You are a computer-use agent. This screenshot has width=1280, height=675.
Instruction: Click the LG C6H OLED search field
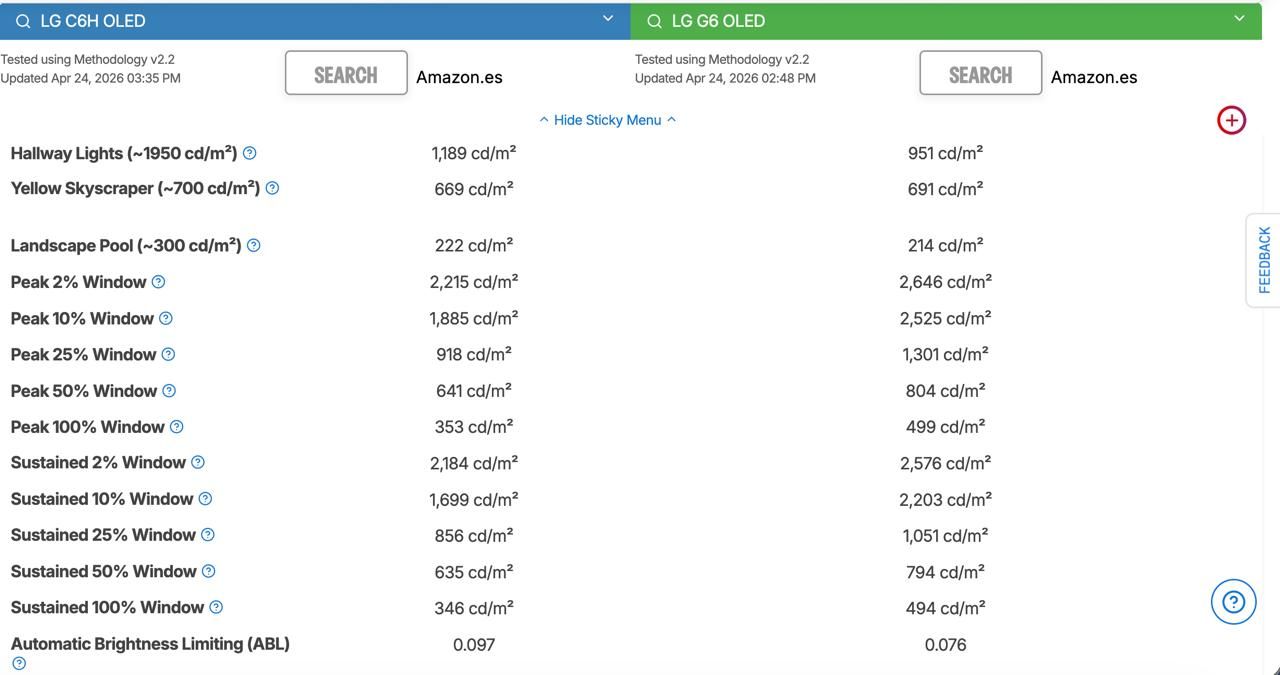[x=300, y=21]
